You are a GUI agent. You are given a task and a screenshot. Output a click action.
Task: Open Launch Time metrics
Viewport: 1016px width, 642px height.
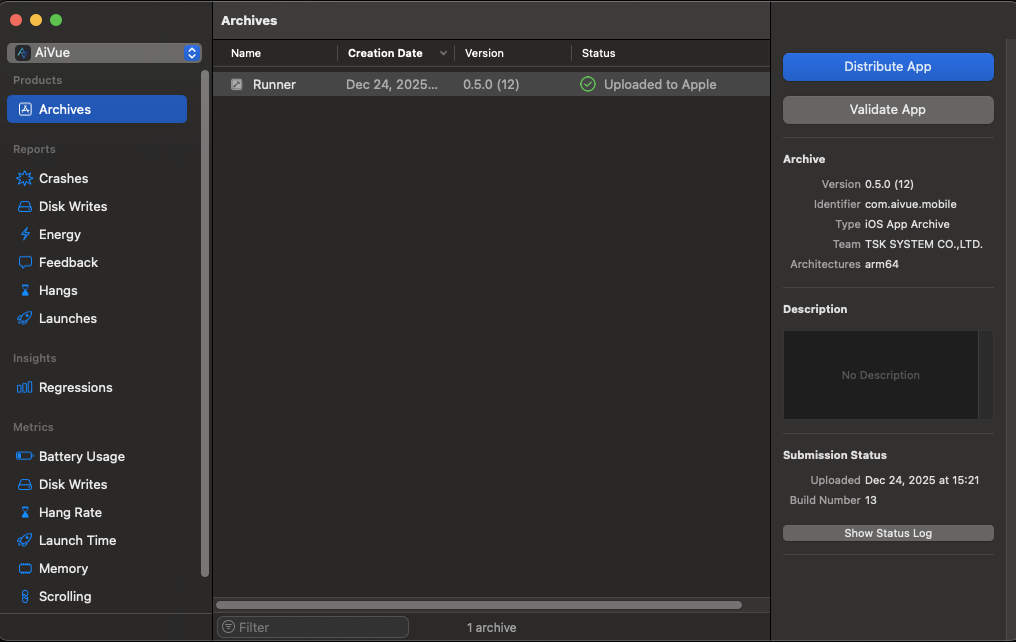77,540
